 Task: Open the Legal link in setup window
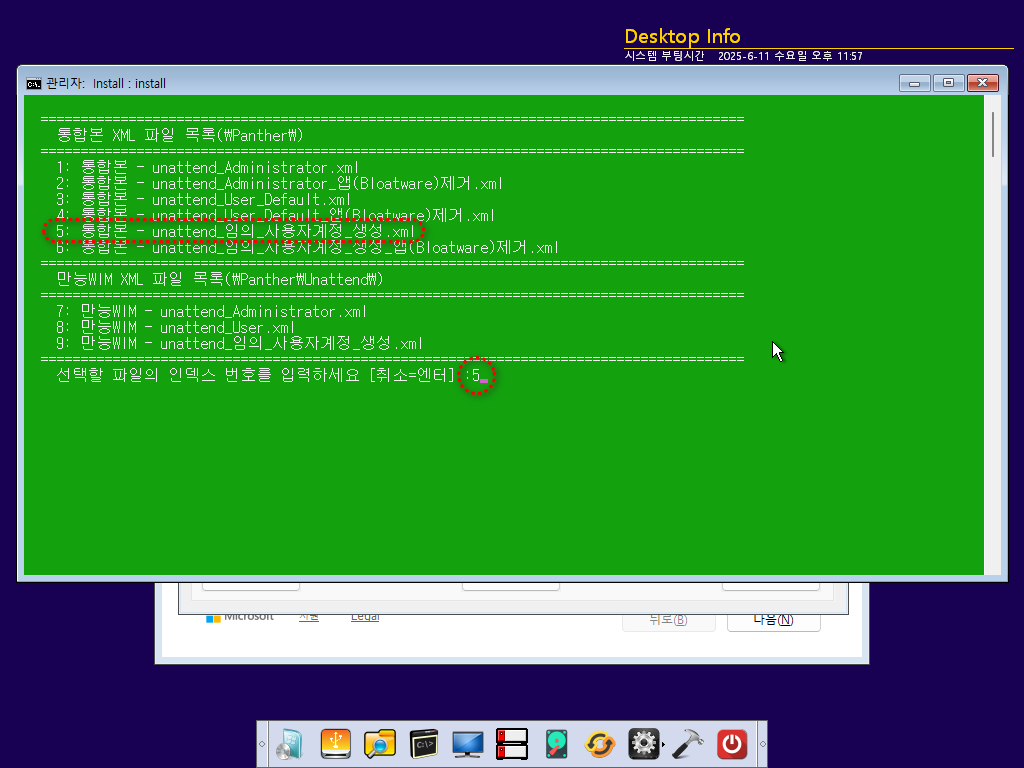pyautogui.click(x=365, y=616)
